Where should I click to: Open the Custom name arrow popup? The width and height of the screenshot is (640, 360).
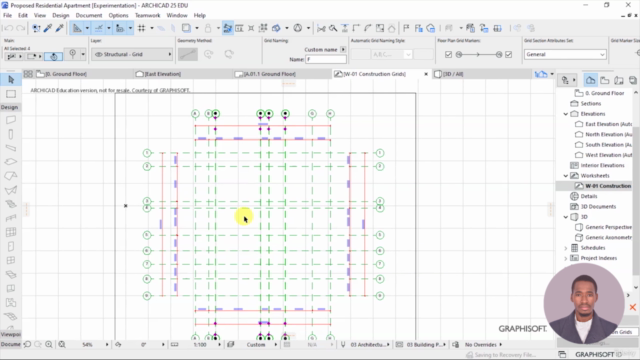coord(343,49)
